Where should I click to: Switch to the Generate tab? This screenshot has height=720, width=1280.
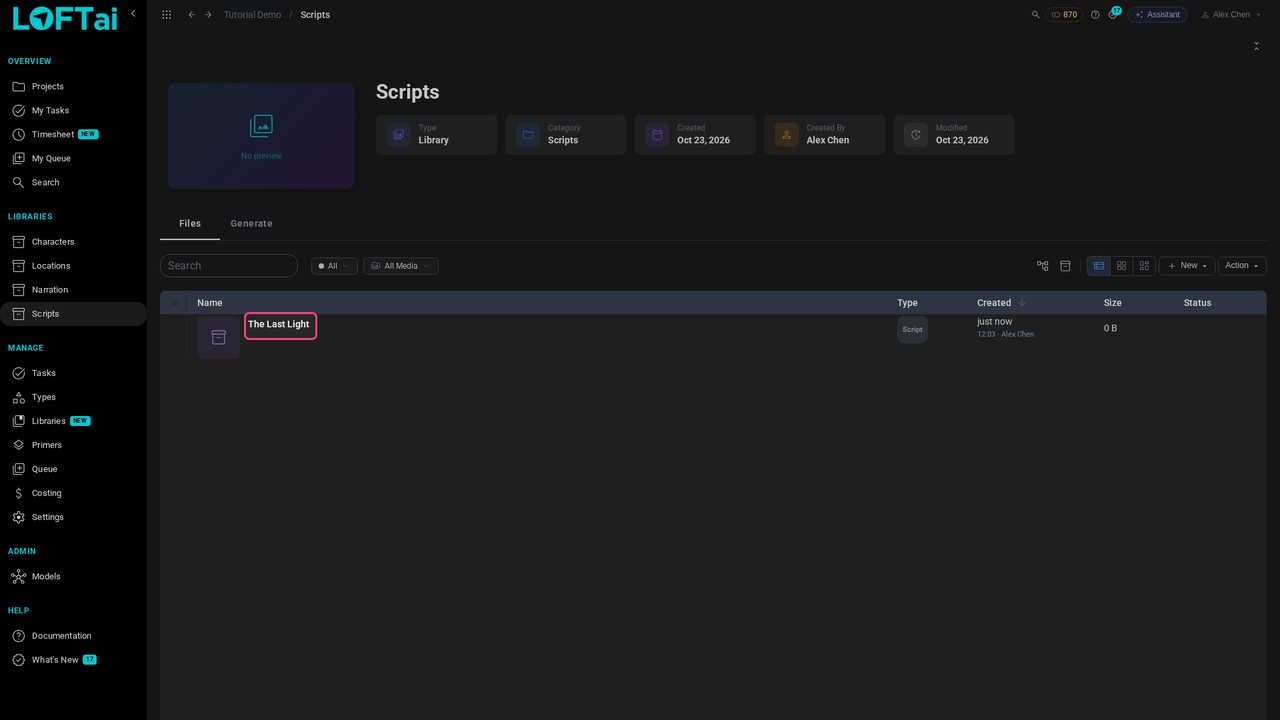coord(251,224)
